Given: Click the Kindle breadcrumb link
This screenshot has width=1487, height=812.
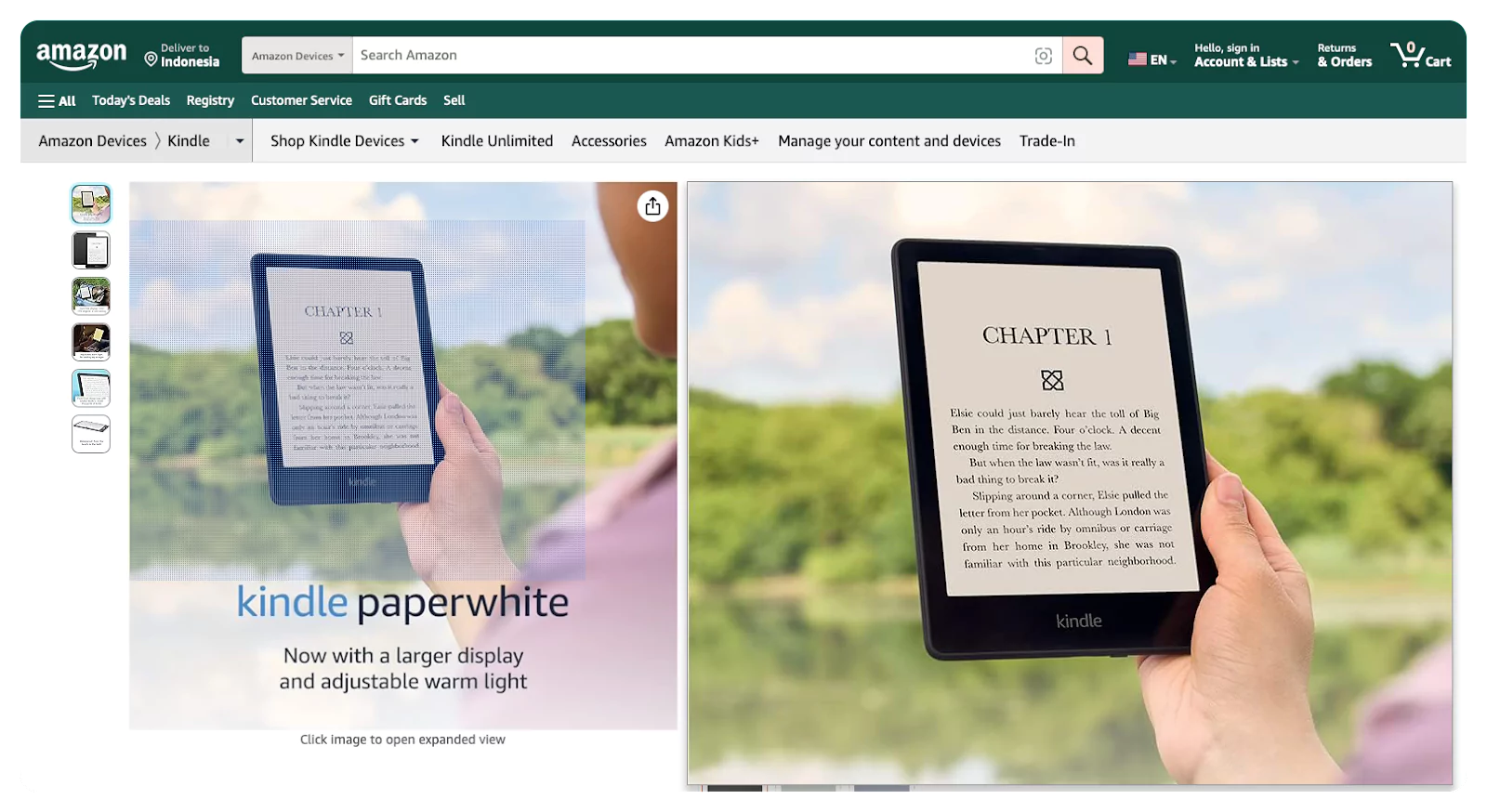Looking at the screenshot, I should (x=189, y=141).
